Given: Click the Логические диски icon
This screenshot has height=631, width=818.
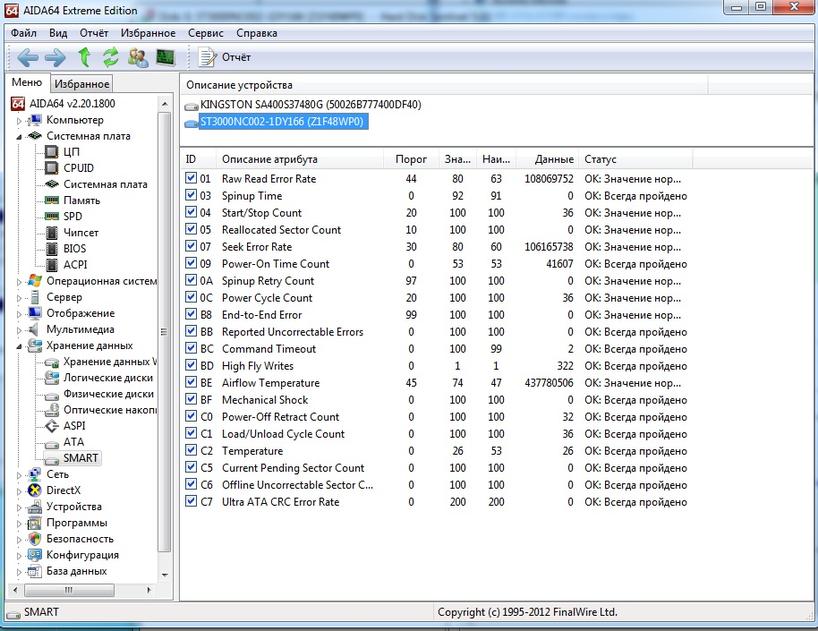Looking at the screenshot, I should pyautogui.click(x=52, y=378).
